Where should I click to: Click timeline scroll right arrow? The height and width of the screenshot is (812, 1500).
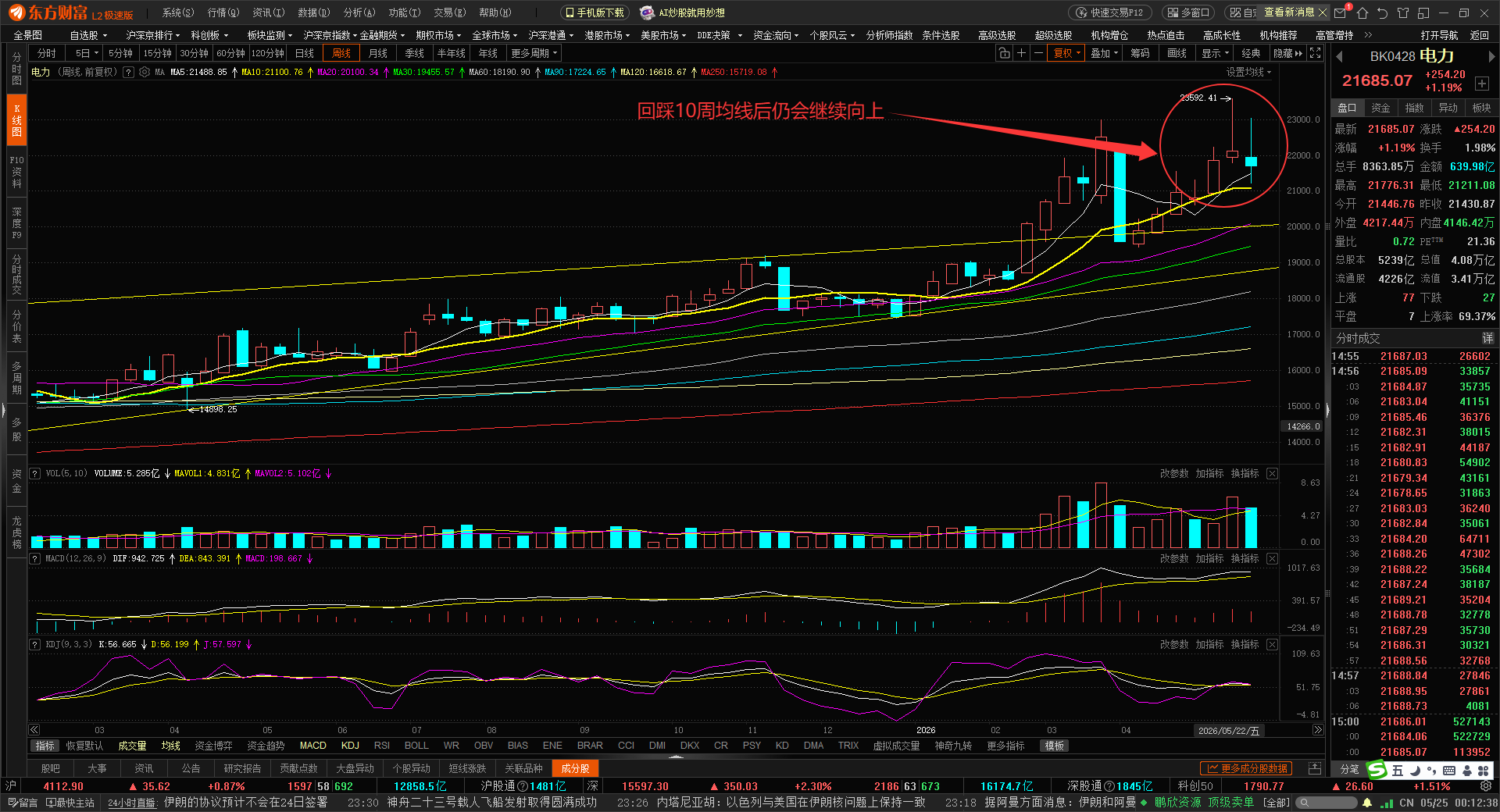point(1318,730)
